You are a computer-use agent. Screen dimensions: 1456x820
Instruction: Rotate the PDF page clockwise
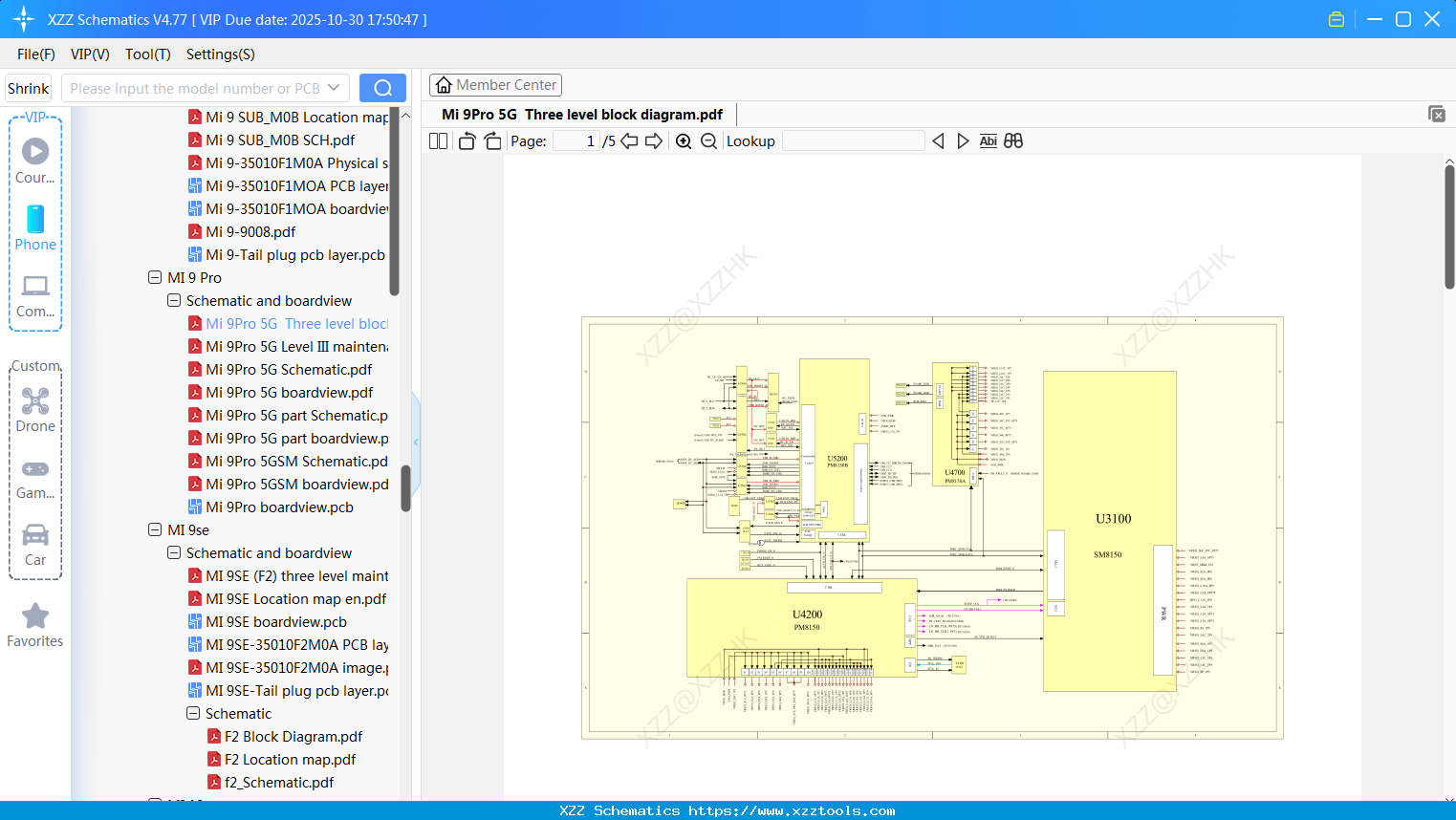491,140
